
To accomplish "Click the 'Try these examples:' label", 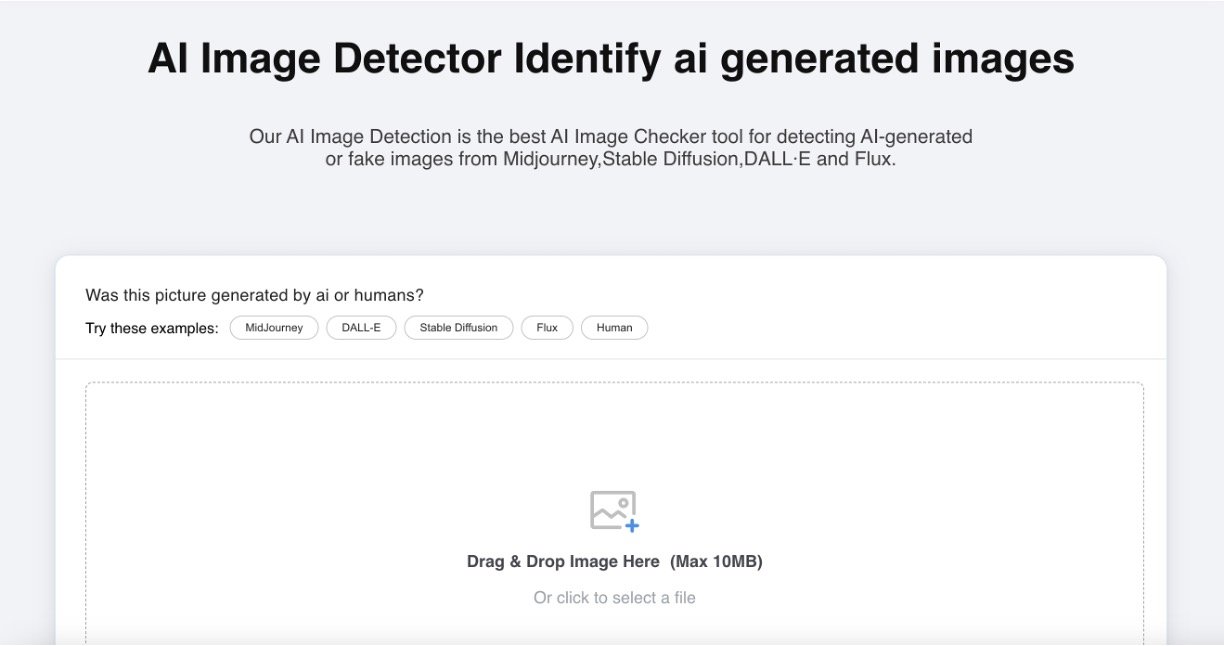I will (150, 327).
